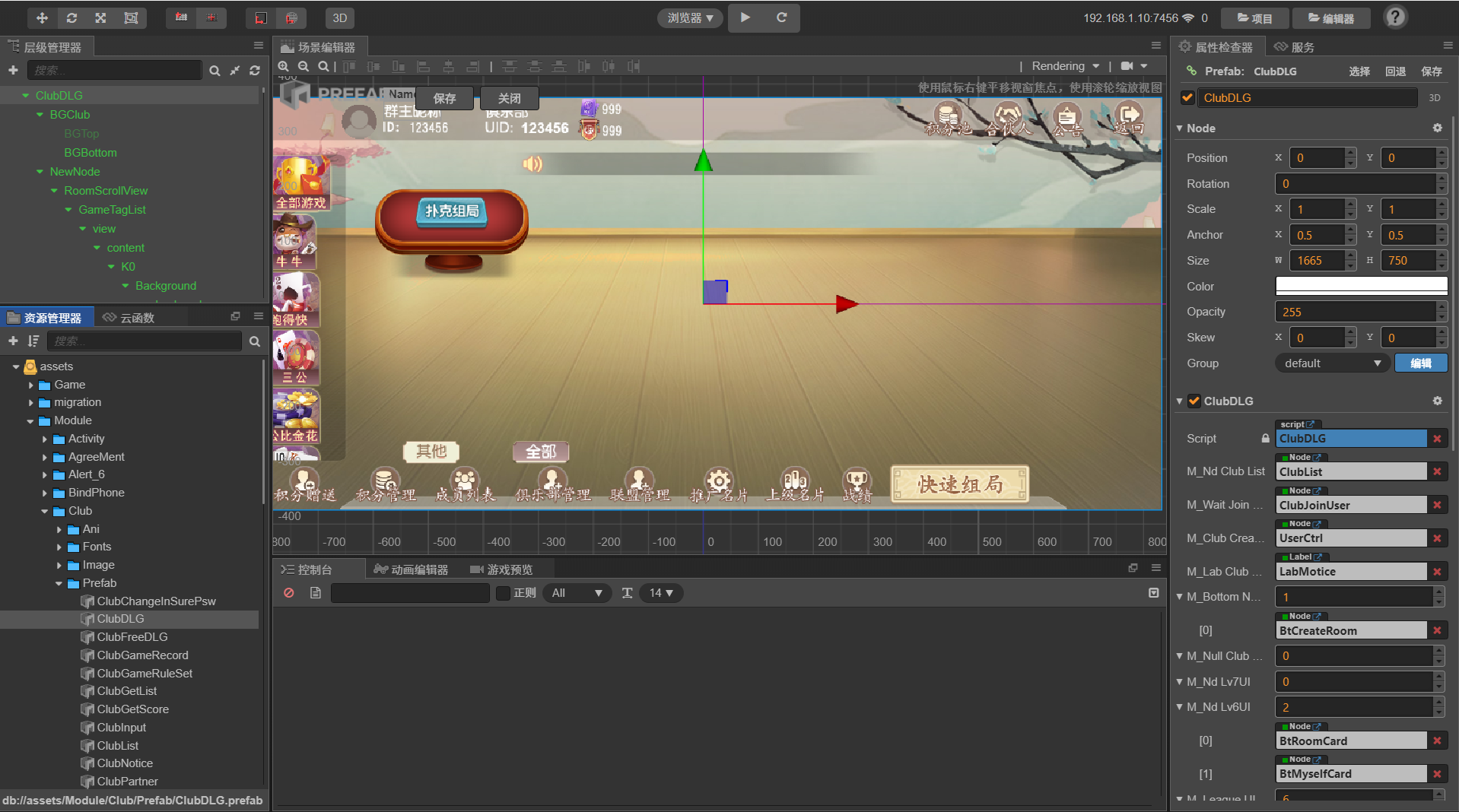Select the ClubFreeDLG prefab asset

coord(132,637)
